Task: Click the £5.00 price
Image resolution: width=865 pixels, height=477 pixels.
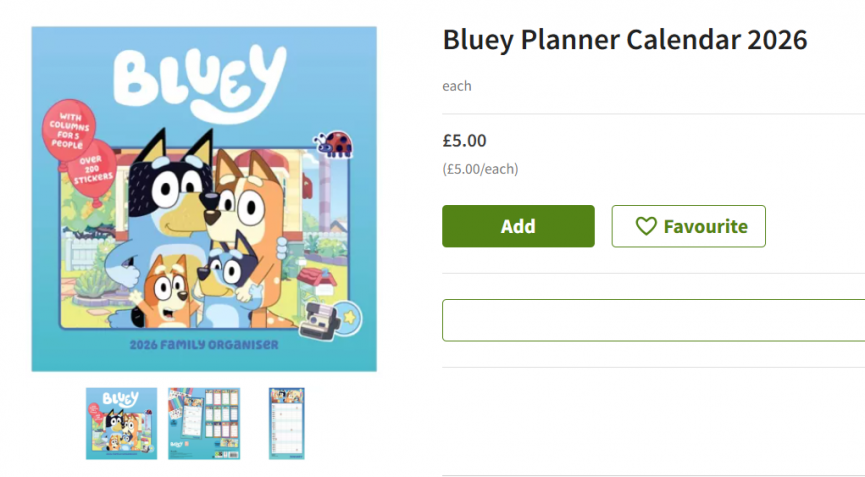Action: (464, 141)
